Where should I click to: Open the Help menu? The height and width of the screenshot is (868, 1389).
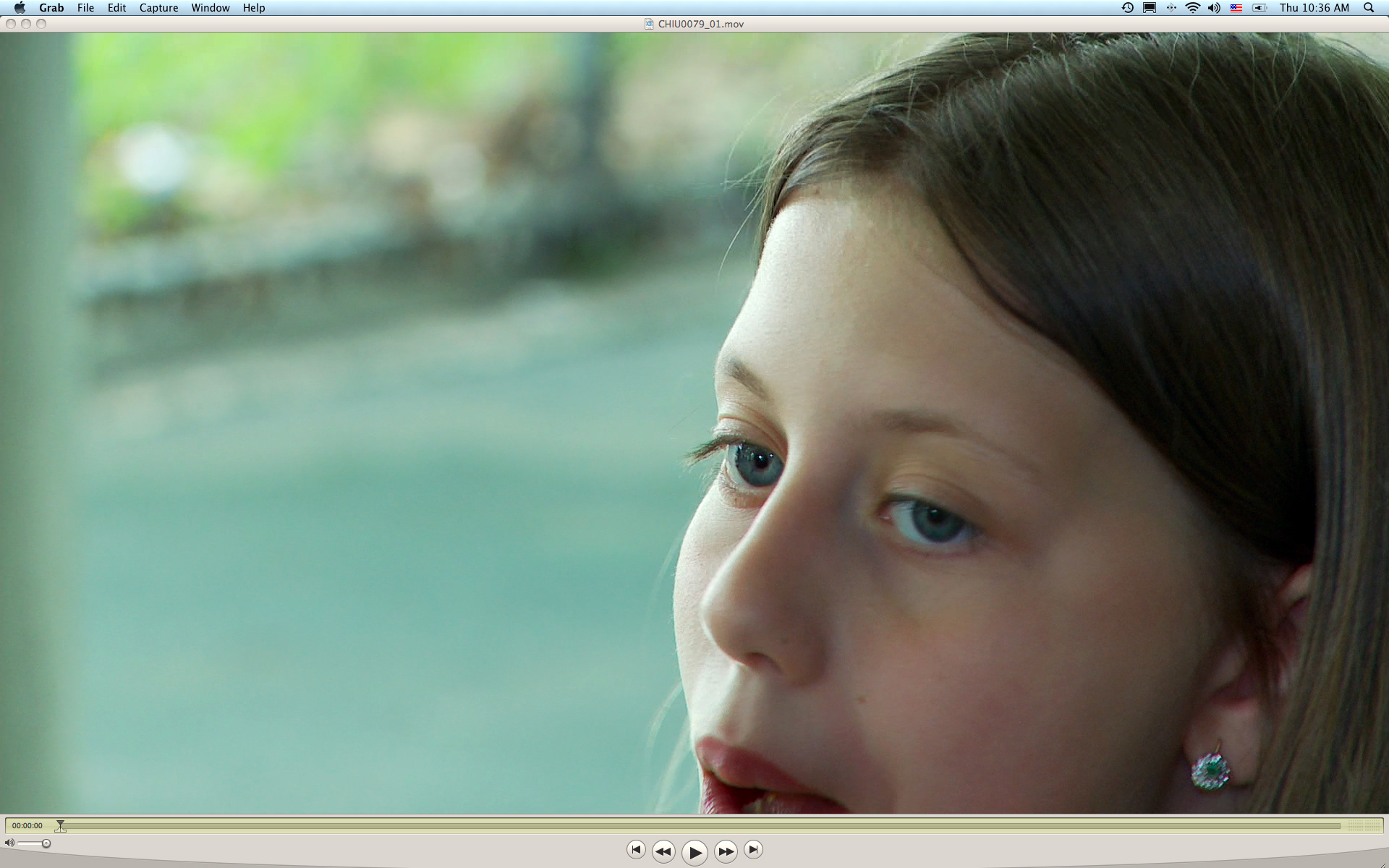[x=254, y=8]
